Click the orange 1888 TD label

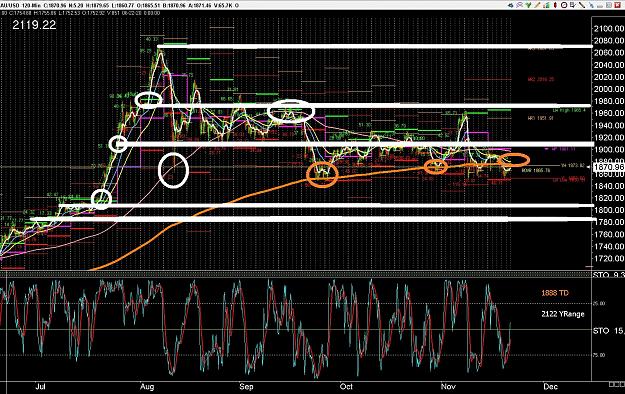click(x=555, y=293)
